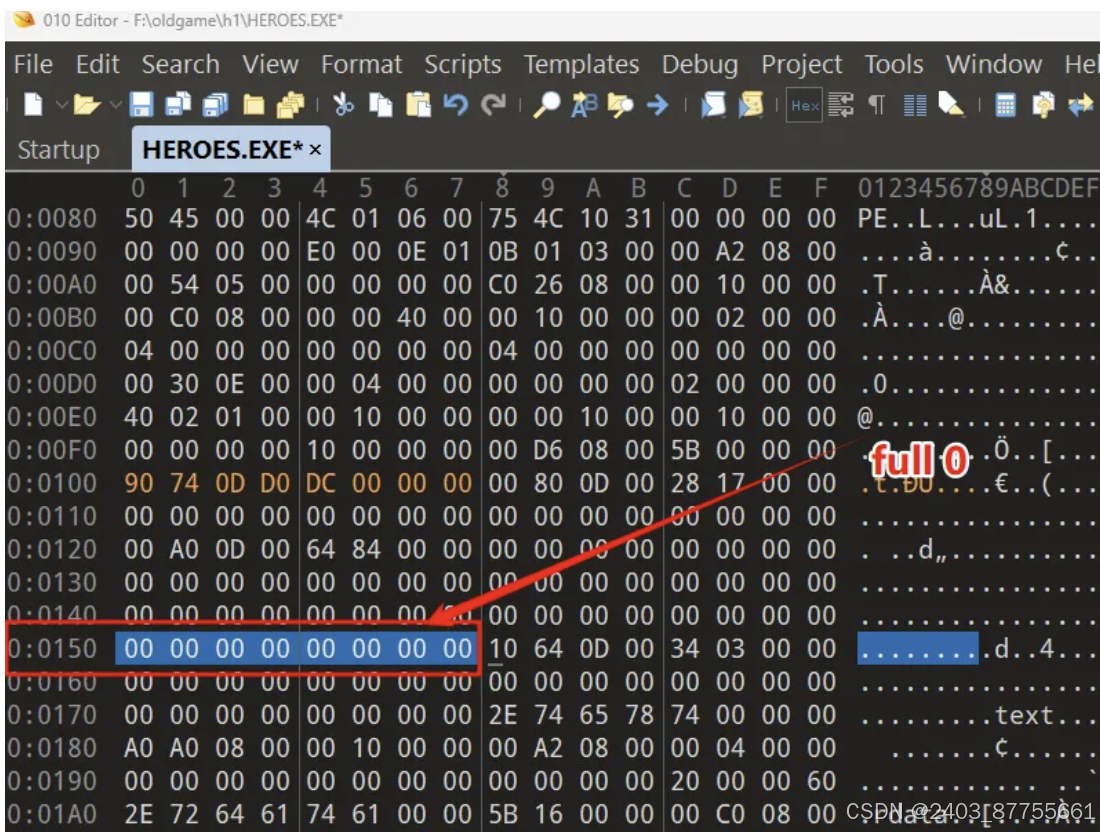1100x832 pixels.
Task: Click the Compare files arrows icon
Action: click(1080, 105)
